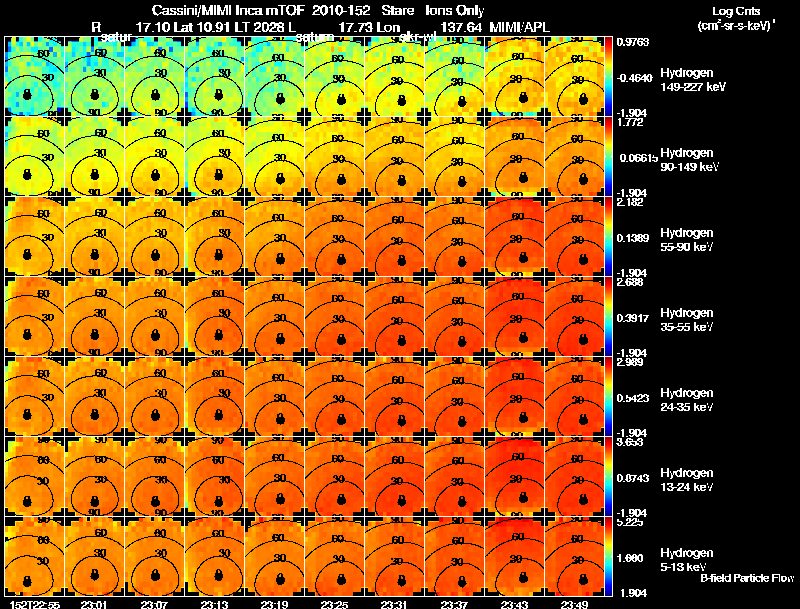
Task: Click the 2.688 color scale maximum
Action: (630, 283)
